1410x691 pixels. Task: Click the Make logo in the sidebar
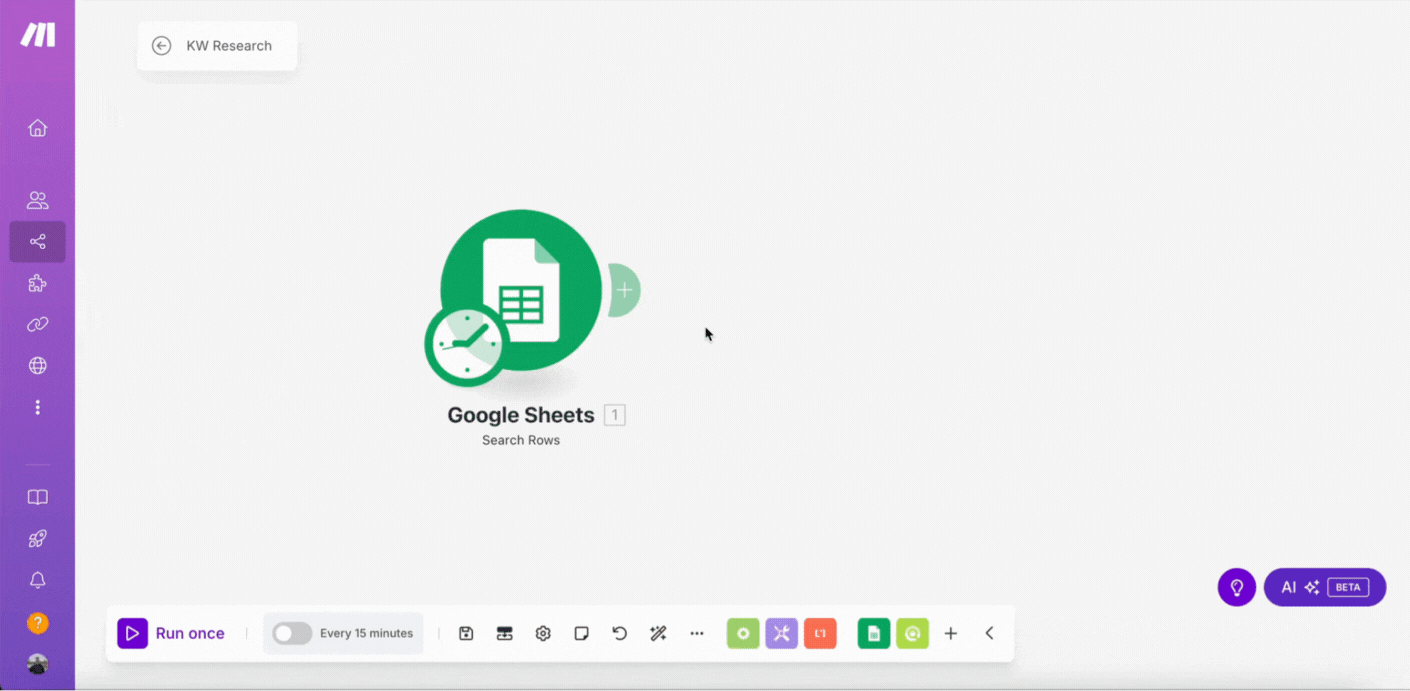coord(38,35)
